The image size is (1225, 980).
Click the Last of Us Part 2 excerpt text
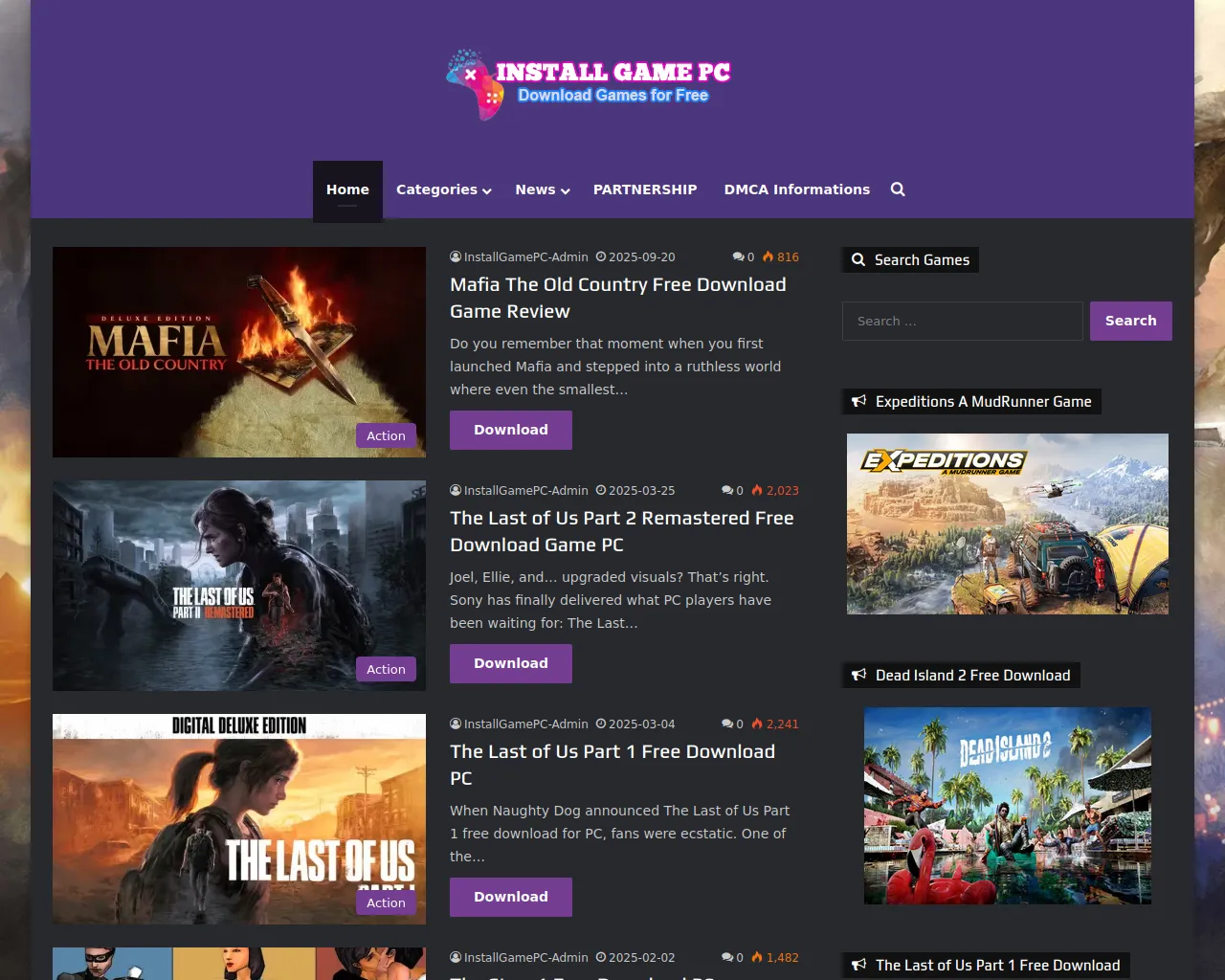pos(611,600)
